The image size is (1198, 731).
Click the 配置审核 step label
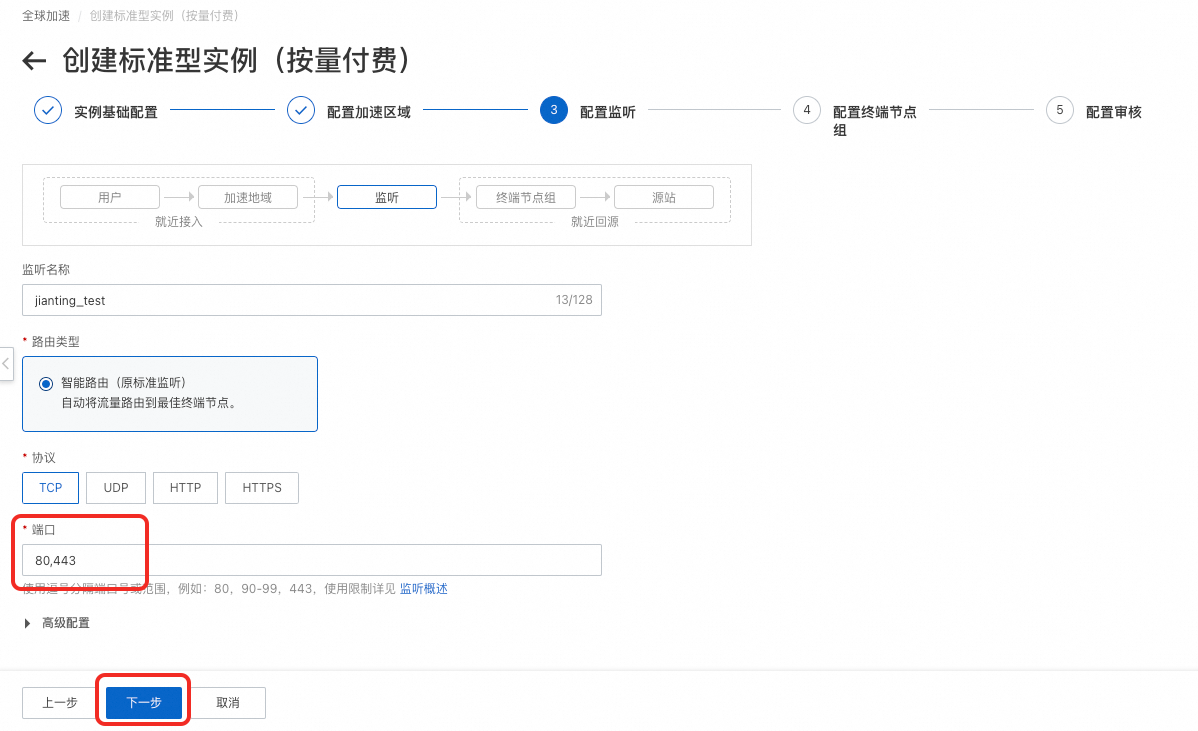[x=1114, y=112]
